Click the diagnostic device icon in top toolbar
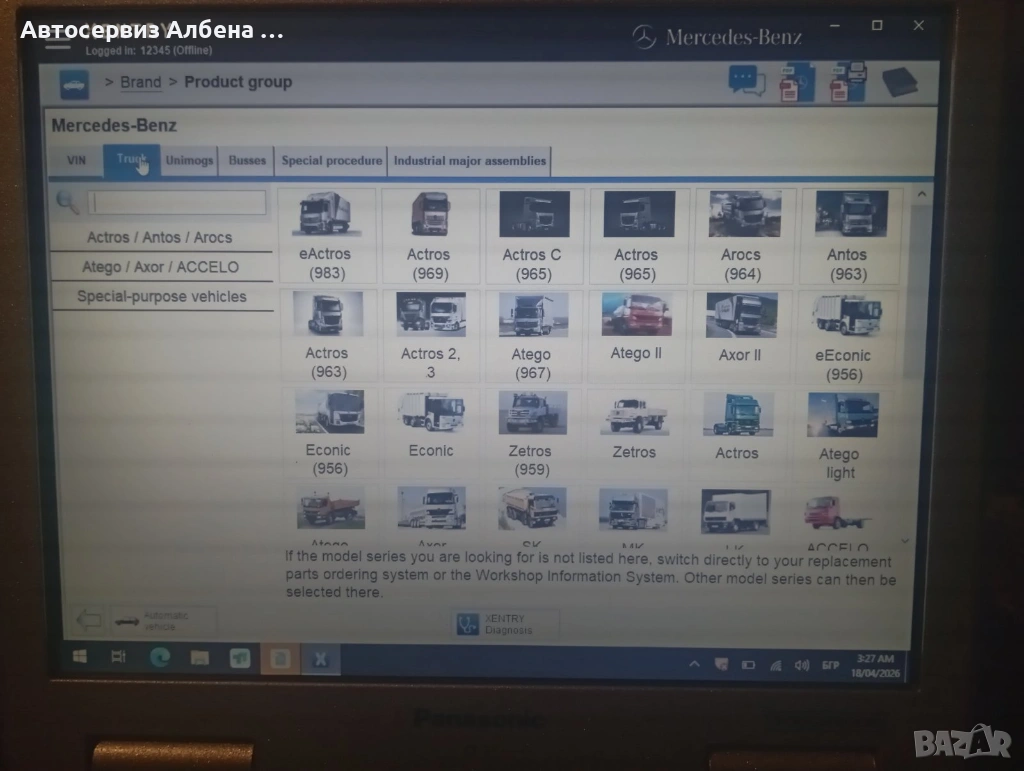1024x771 pixels. 898,82
